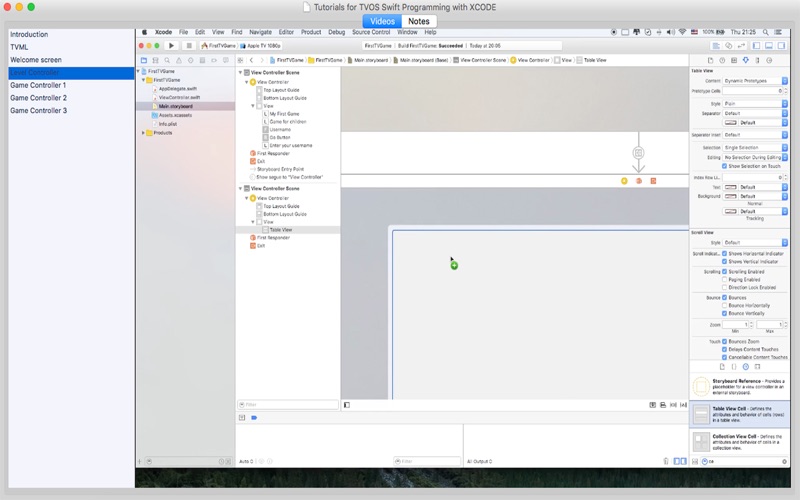The height and width of the screenshot is (500, 800).
Task: Uncheck Scrolling Enabled
Action: click(x=724, y=271)
